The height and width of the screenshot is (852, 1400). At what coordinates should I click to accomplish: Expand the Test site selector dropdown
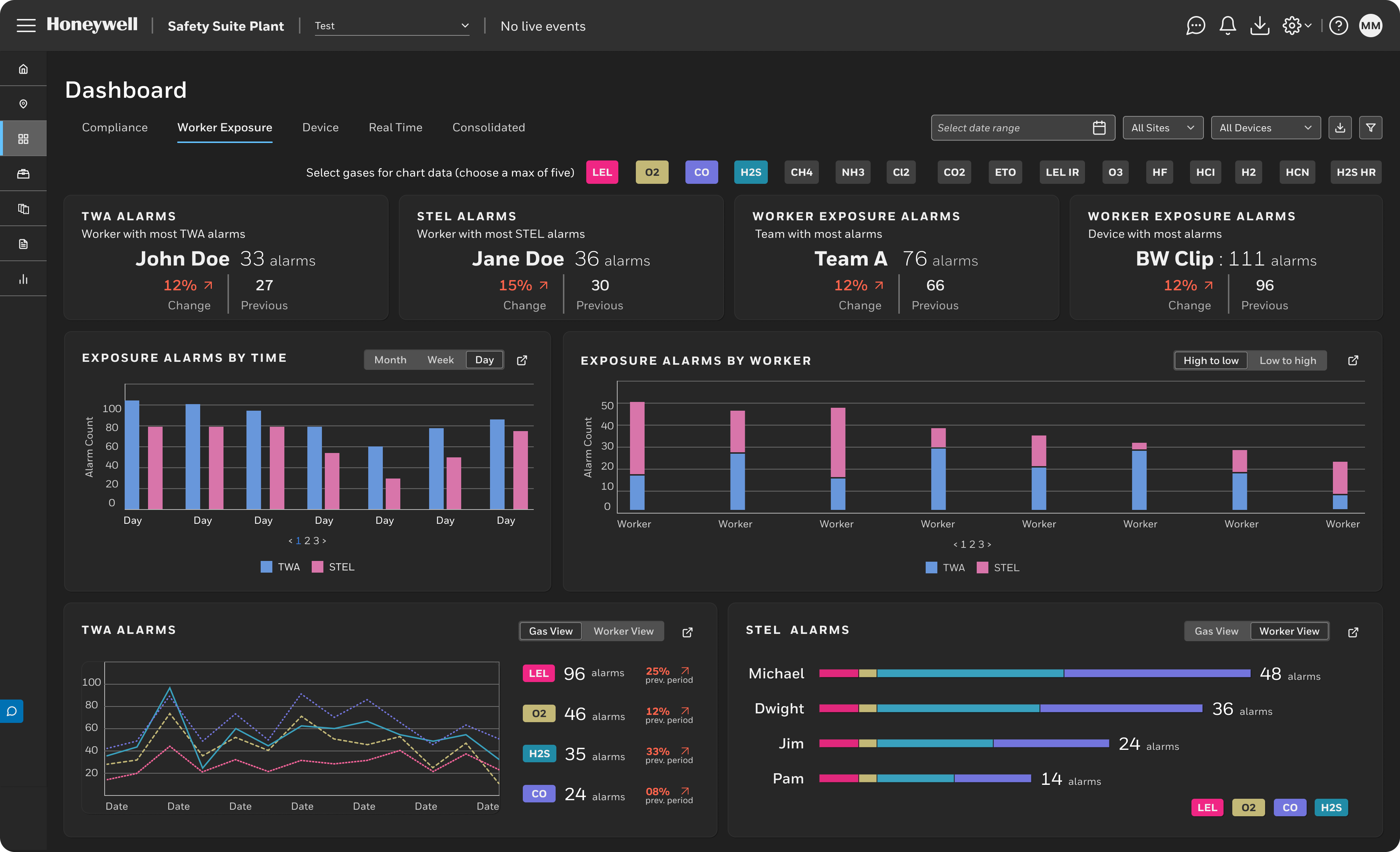(392, 26)
